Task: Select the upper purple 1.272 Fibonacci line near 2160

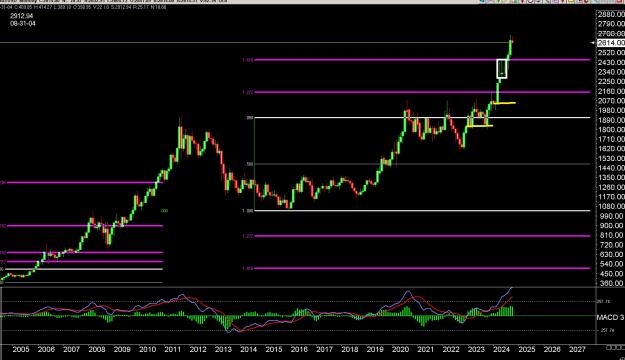Action: click(422, 92)
